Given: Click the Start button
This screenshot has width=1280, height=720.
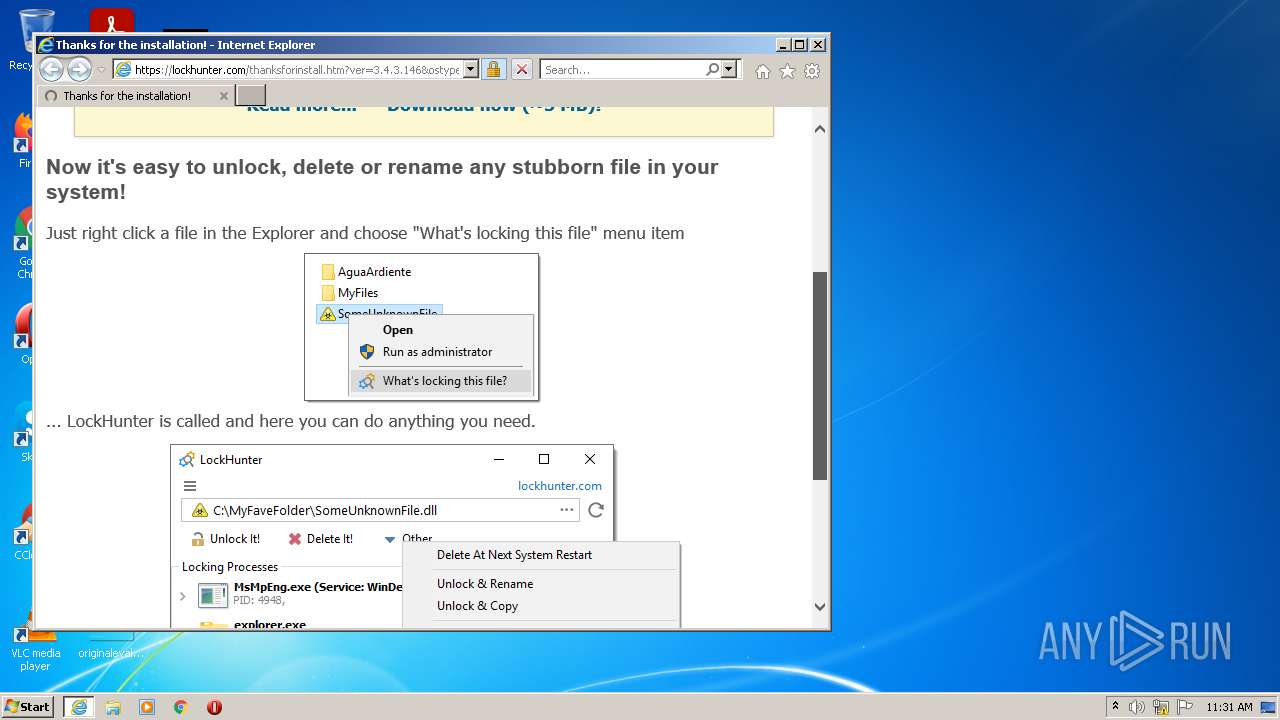Looking at the screenshot, I should pos(28,707).
